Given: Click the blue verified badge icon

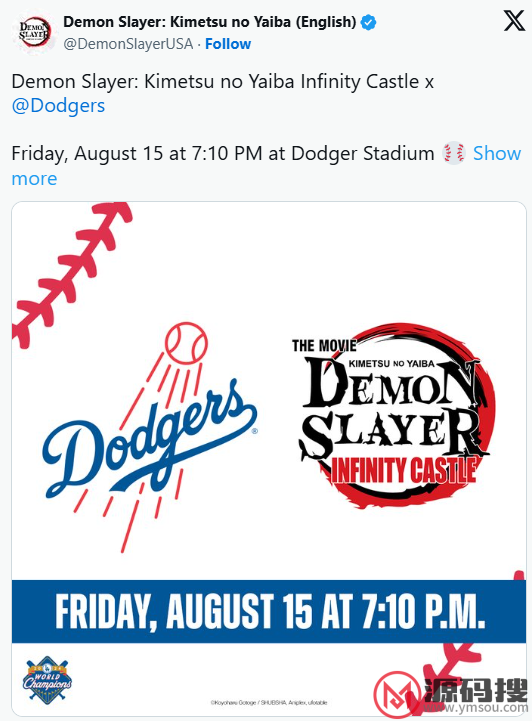Looking at the screenshot, I should click(x=368, y=22).
